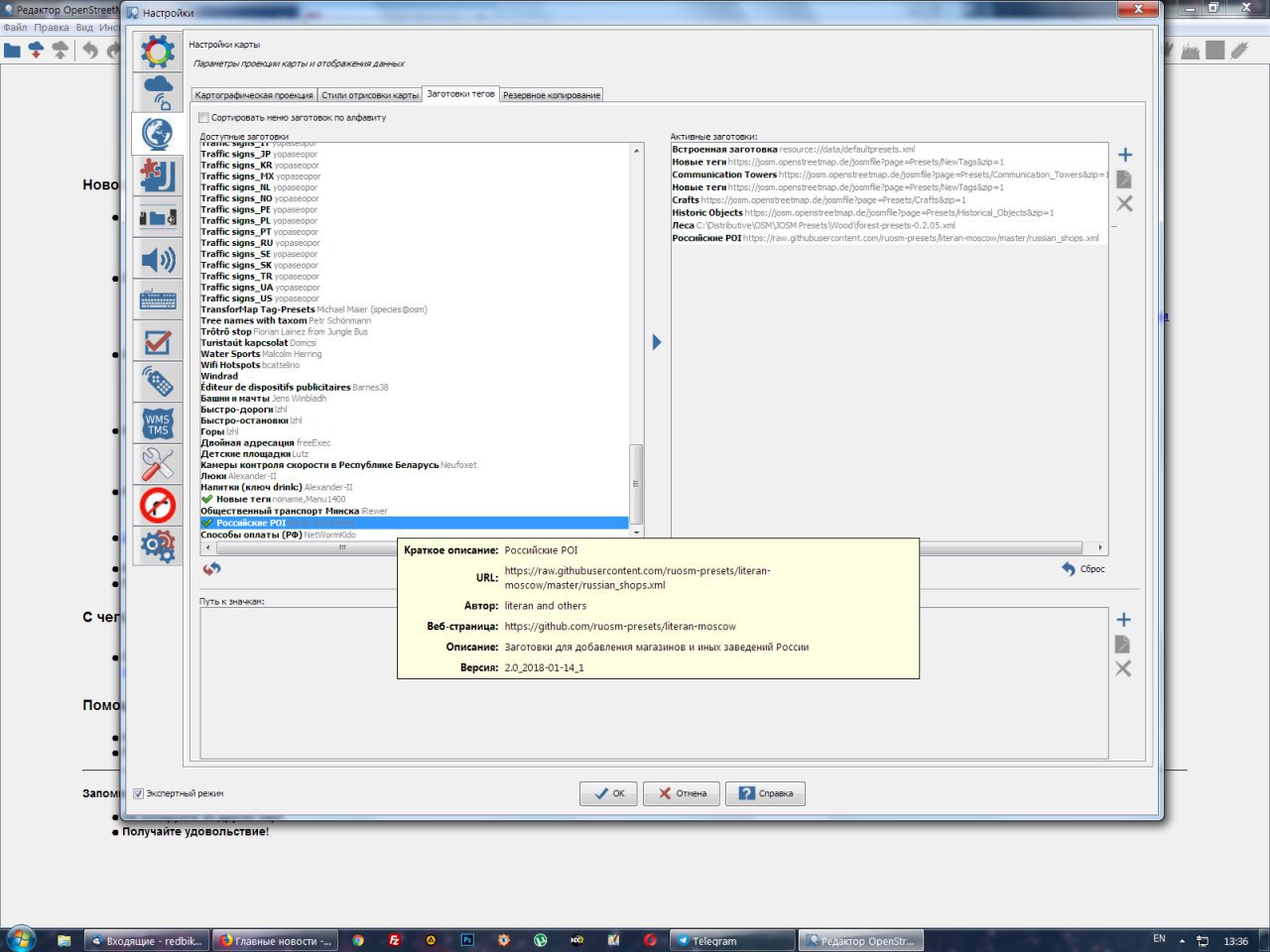Image resolution: width=1270 pixels, height=952 pixels.
Task: Remove icon path X icon
Action: [x=1123, y=668]
